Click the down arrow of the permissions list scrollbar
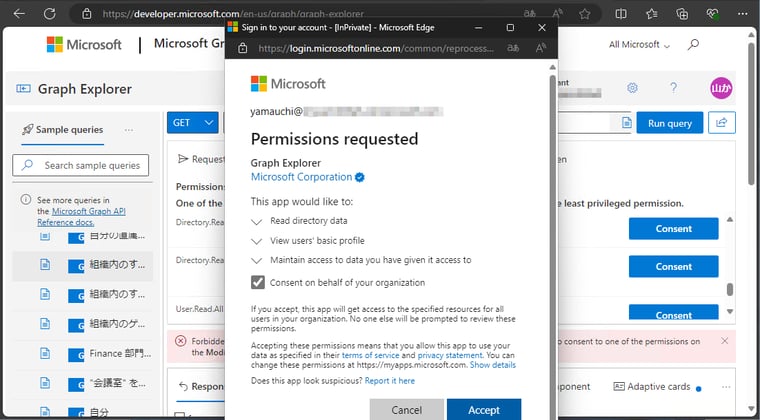 730,311
